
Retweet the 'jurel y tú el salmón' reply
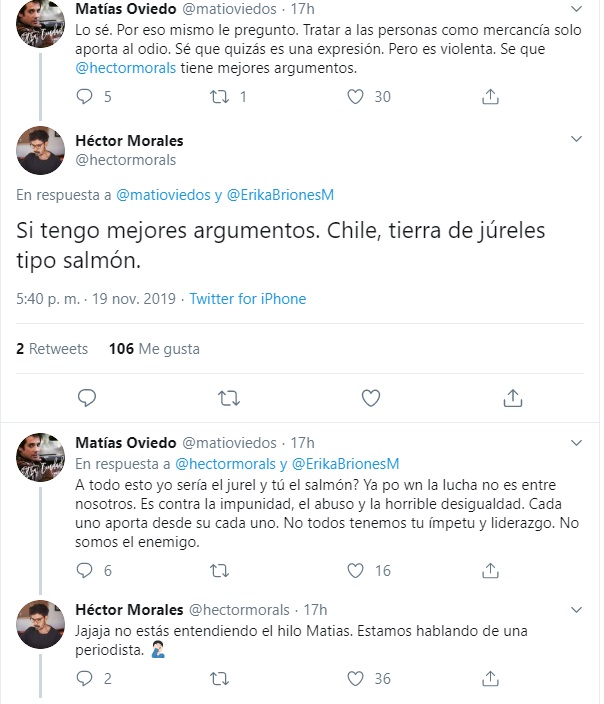219,571
